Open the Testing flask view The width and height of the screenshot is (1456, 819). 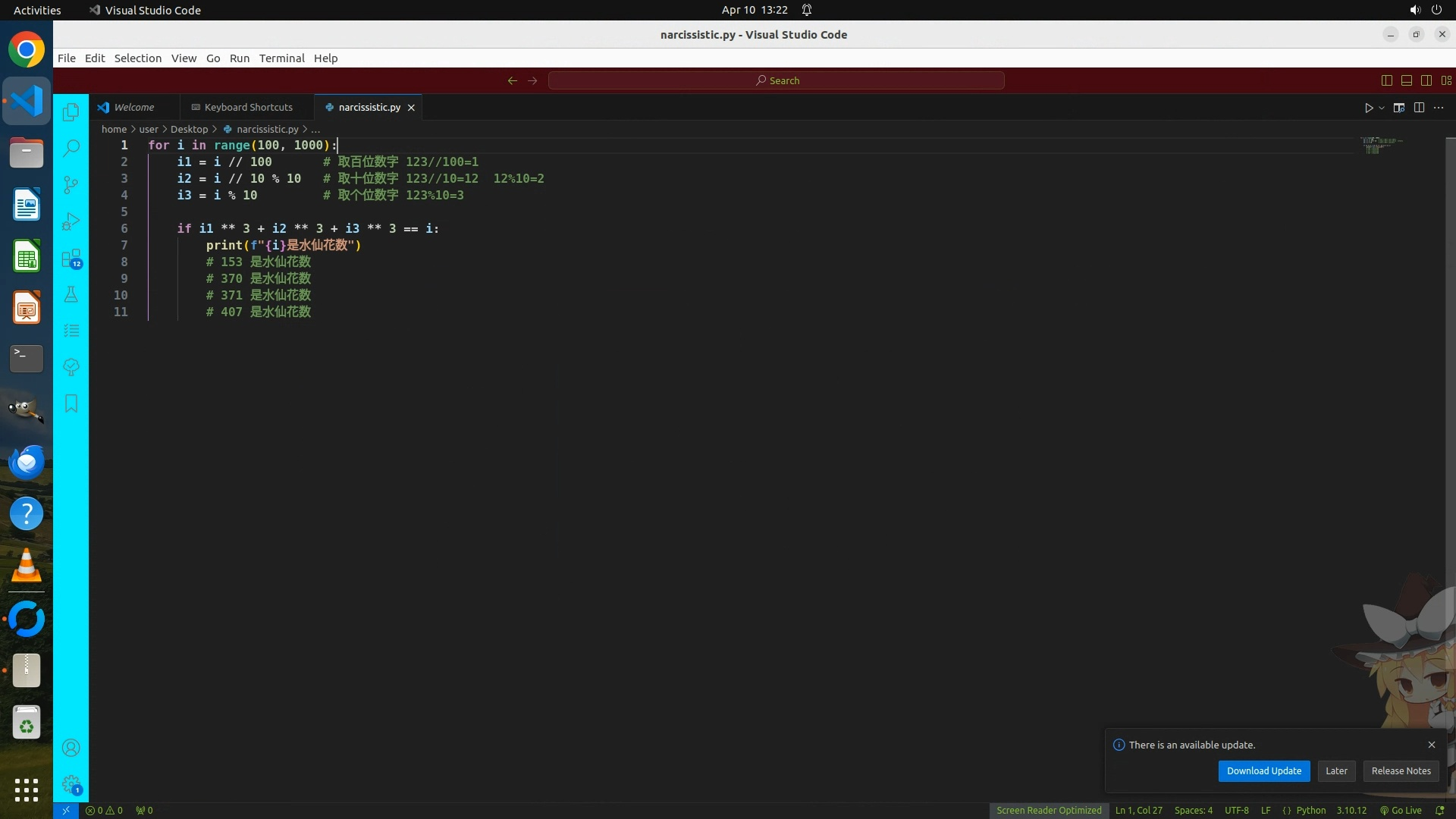point(71,295)
